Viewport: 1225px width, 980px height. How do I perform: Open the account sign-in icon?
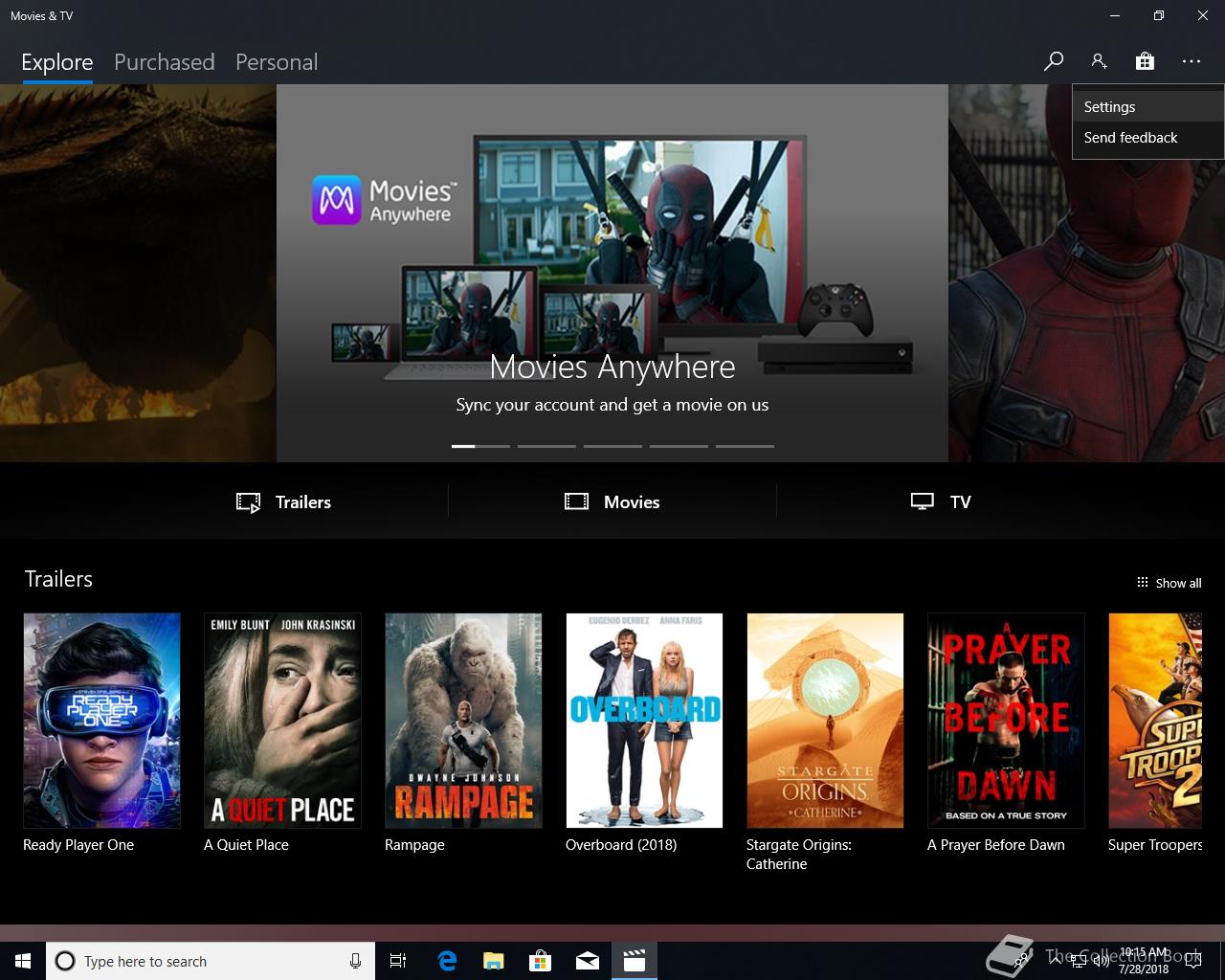click(1099, 61)
